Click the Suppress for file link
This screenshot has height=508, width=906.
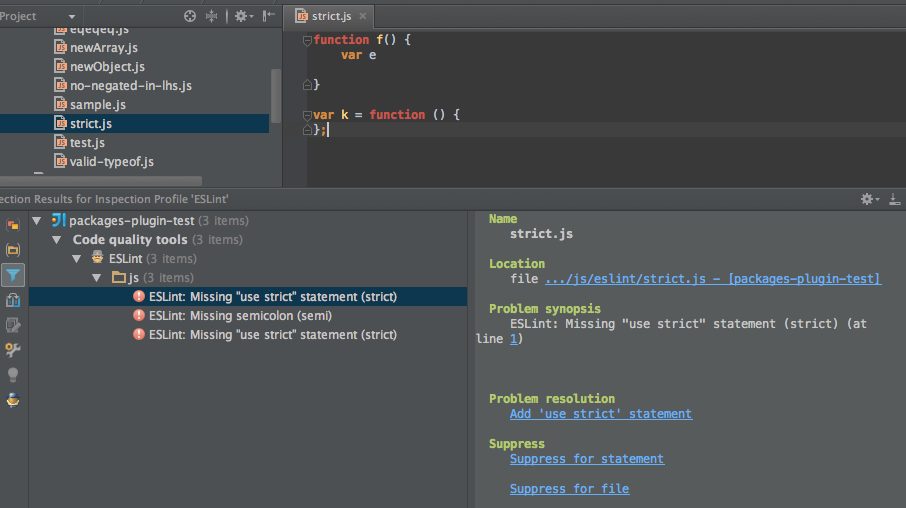(x=569, y=489)
